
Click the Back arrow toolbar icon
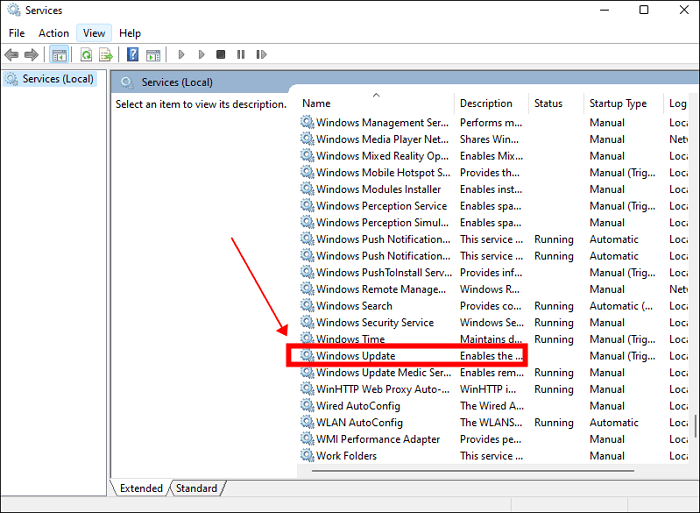(11, 55)
